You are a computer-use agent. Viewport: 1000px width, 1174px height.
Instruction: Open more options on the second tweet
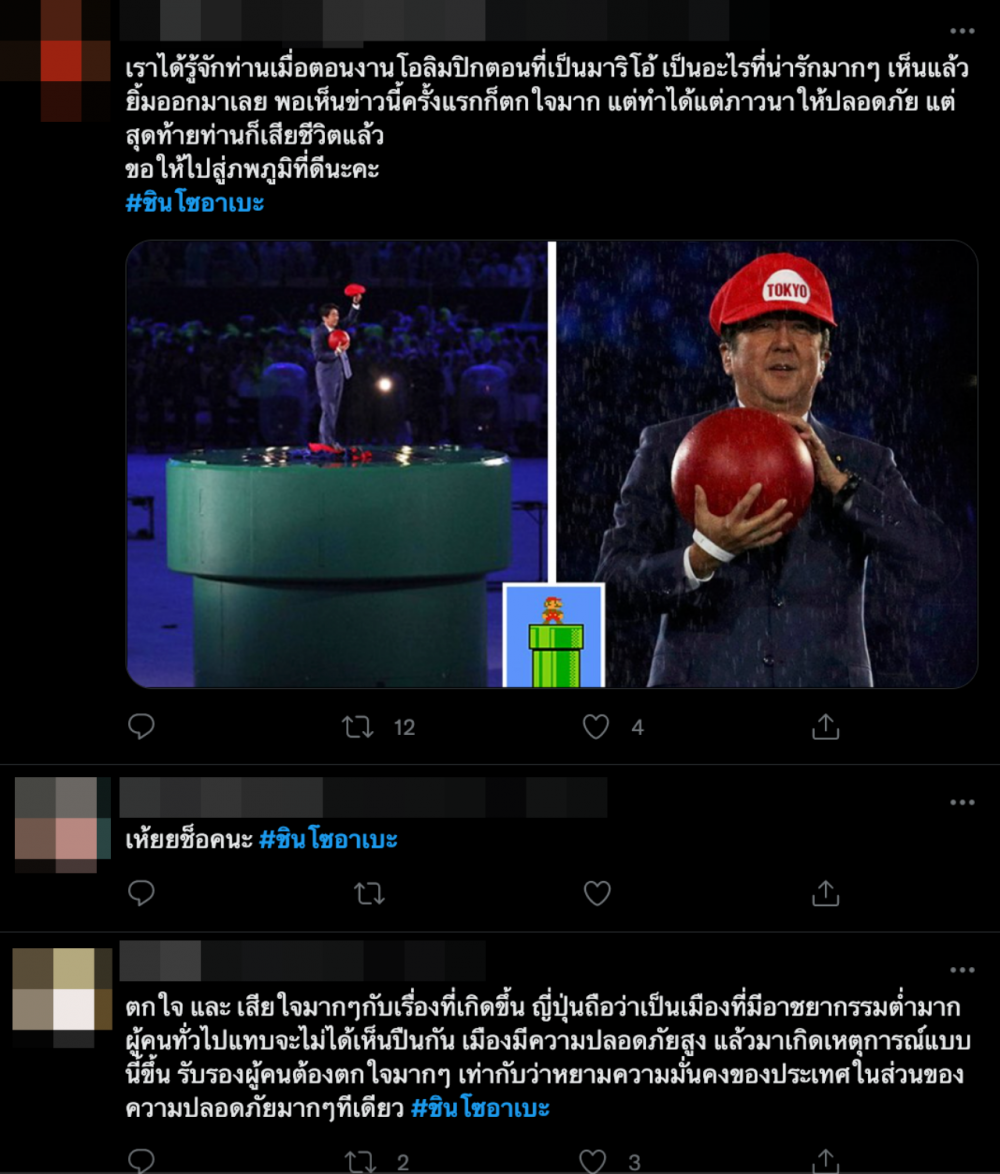point(962,802)
